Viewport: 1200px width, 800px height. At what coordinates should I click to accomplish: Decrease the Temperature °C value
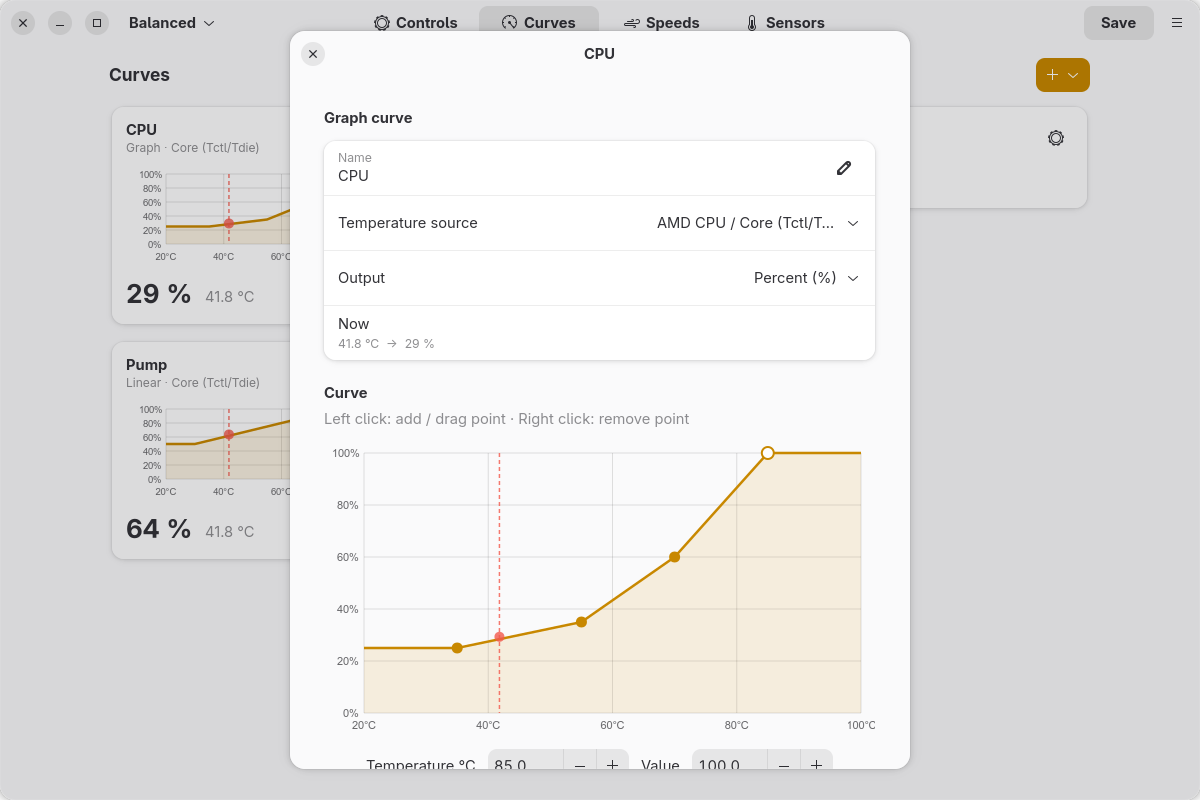coord(580,765)
